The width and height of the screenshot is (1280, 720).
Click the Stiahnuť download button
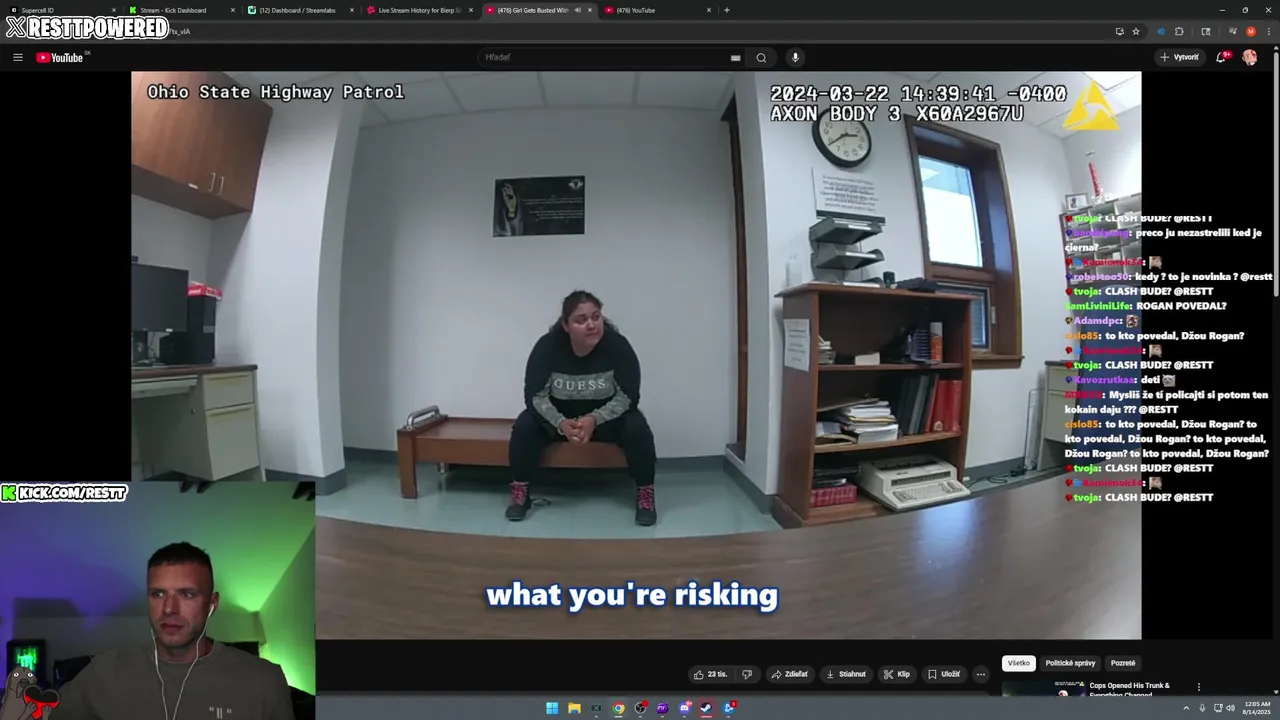(846, 674)
